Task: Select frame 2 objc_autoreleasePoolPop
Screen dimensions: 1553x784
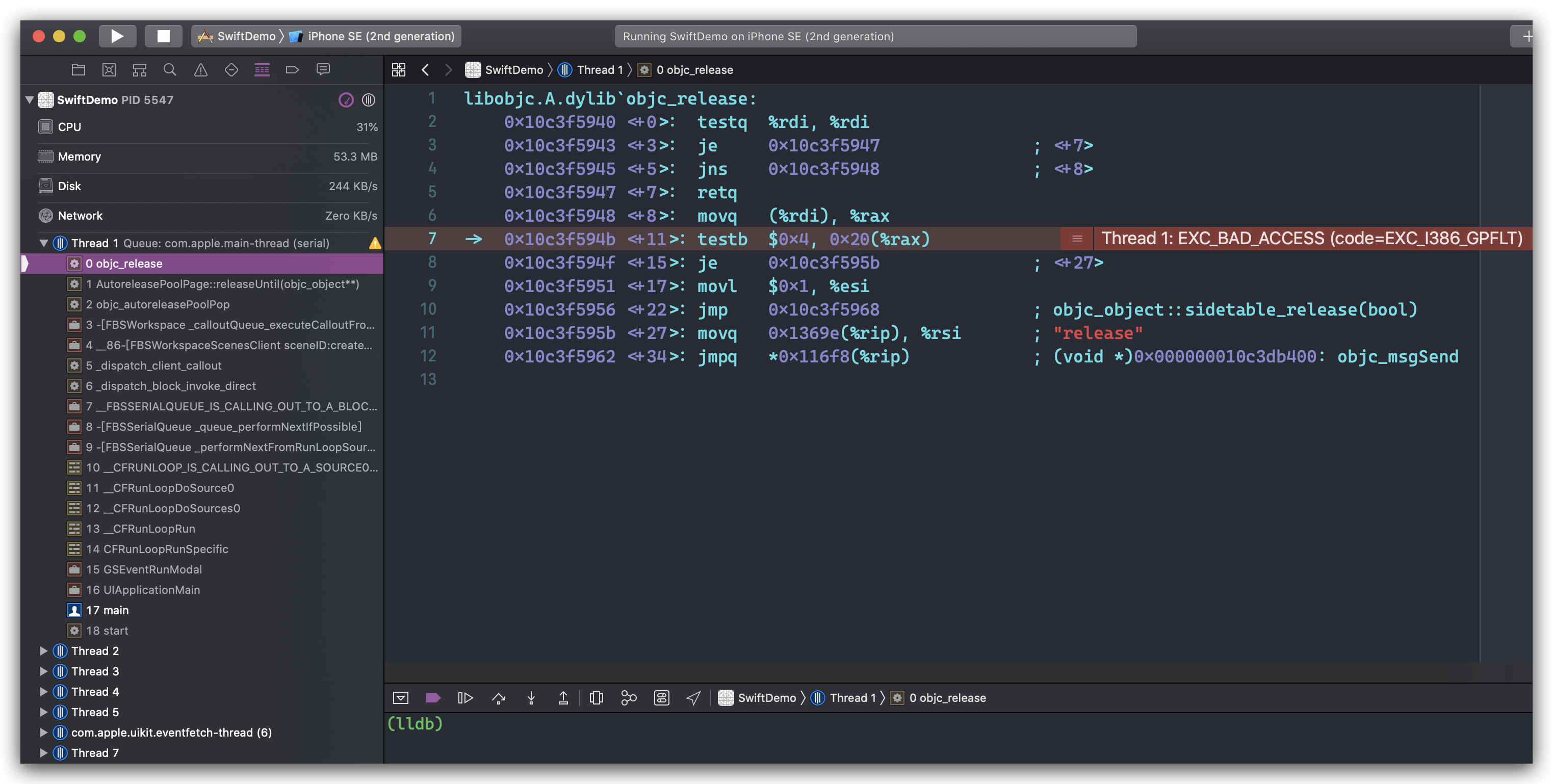Action: point(202,305)
